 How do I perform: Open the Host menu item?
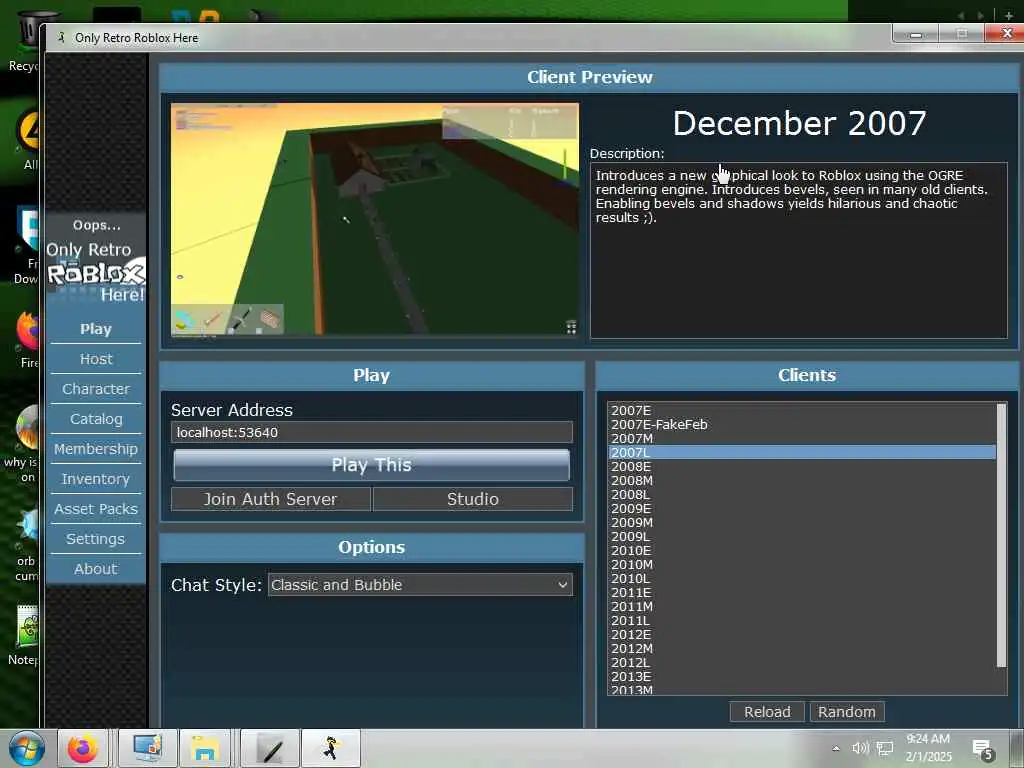pyautogui.click(x=96, y=359)
